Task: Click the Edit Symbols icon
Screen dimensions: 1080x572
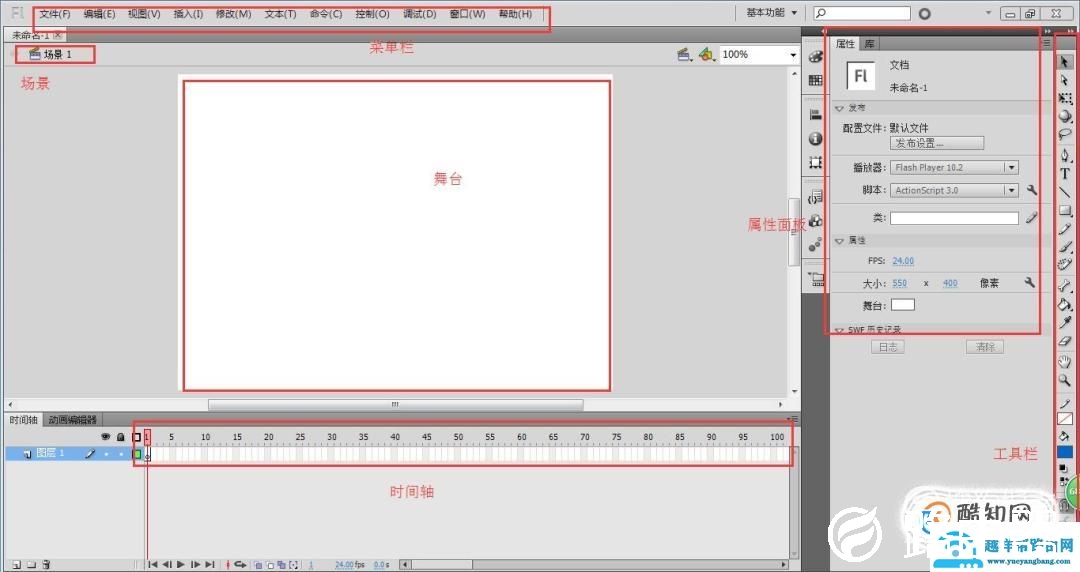Action: tap(707, 54)
